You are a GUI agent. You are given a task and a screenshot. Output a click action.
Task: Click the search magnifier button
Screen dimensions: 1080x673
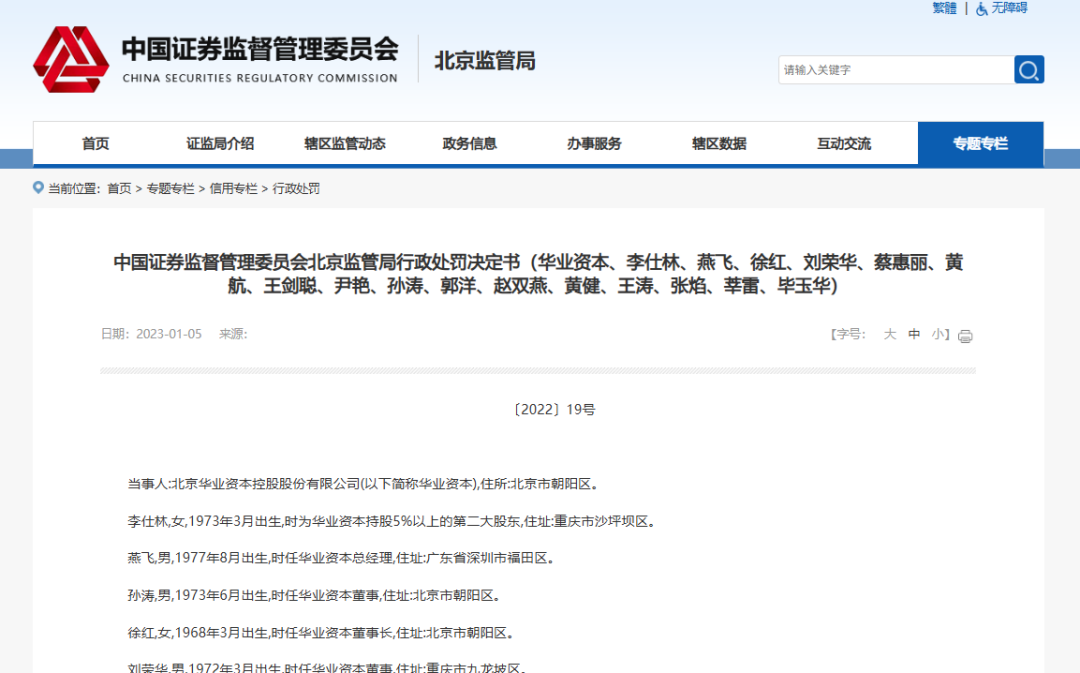tap(1029, 70)
